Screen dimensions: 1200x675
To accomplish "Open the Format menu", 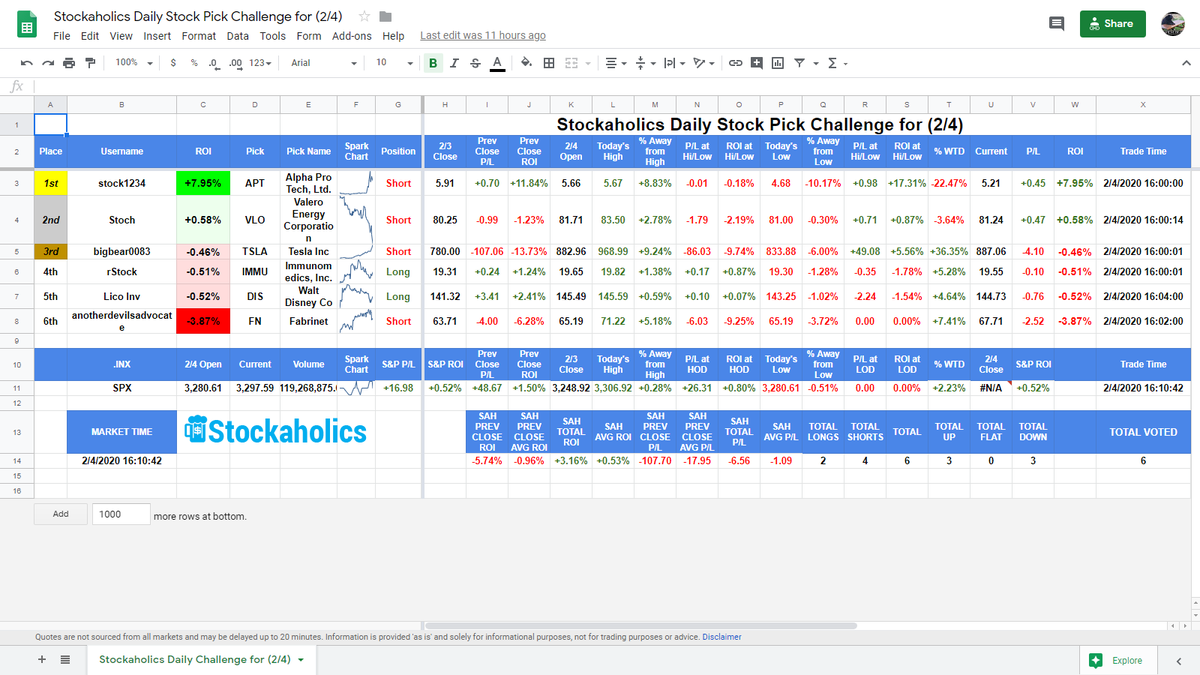I will coord(199,36).
